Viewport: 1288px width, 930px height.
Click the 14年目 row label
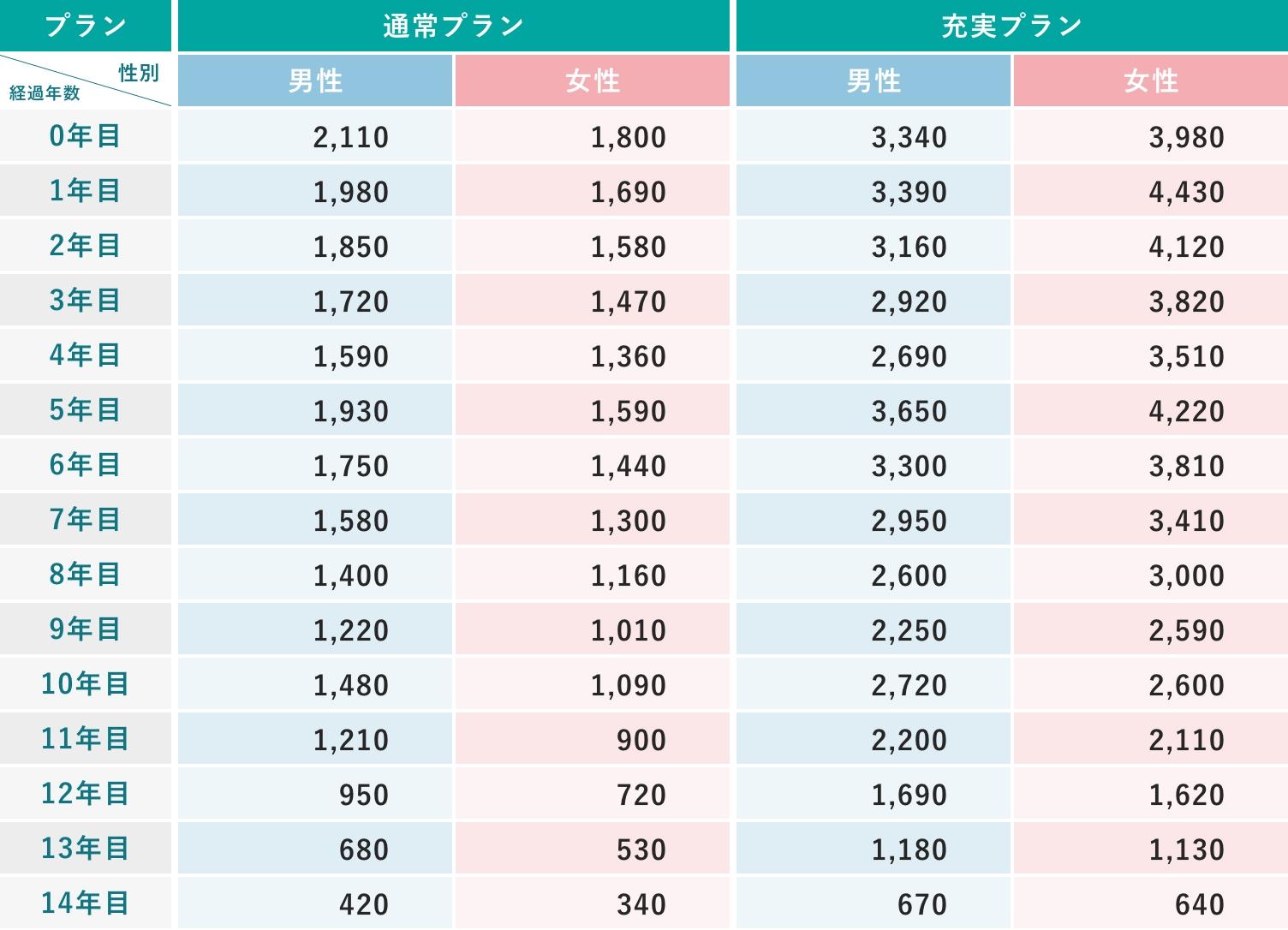[85, 903]
